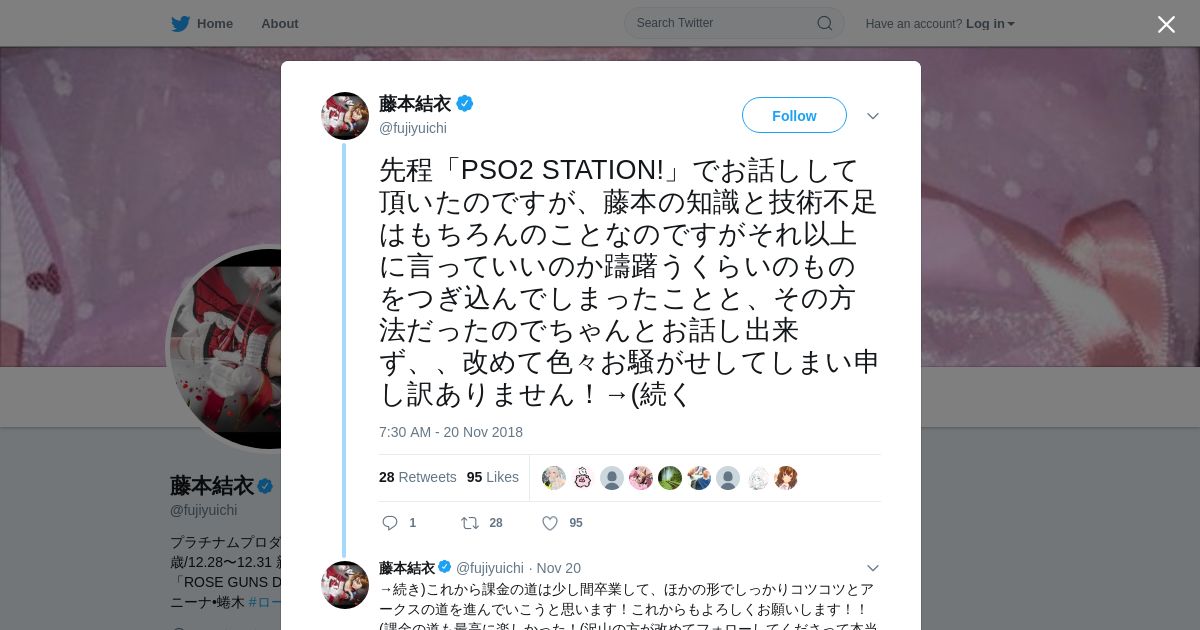
Task: Click the first liker avatar in row
Action: pyautogui.click(x=554, y=478)
